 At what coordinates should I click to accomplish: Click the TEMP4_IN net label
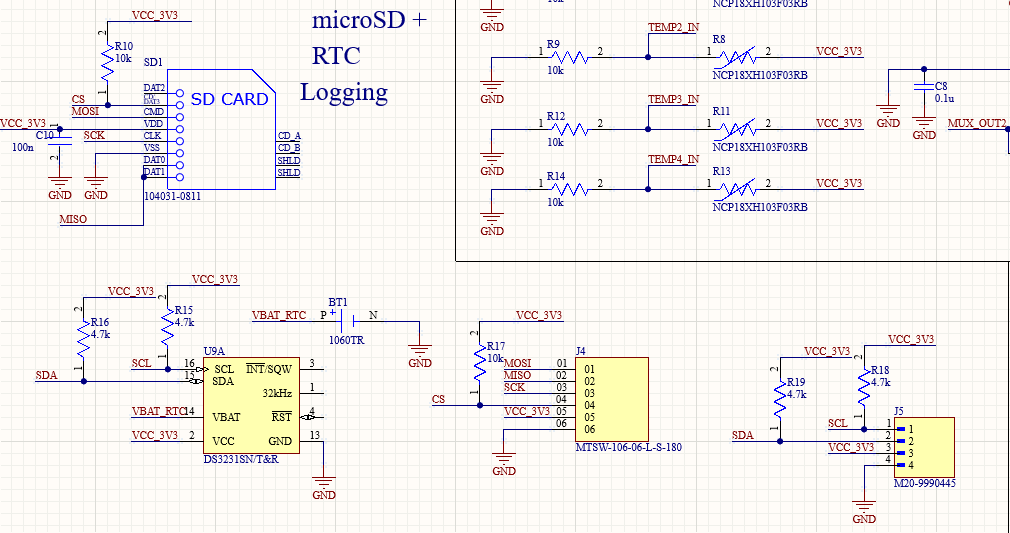tap(673, 159)
